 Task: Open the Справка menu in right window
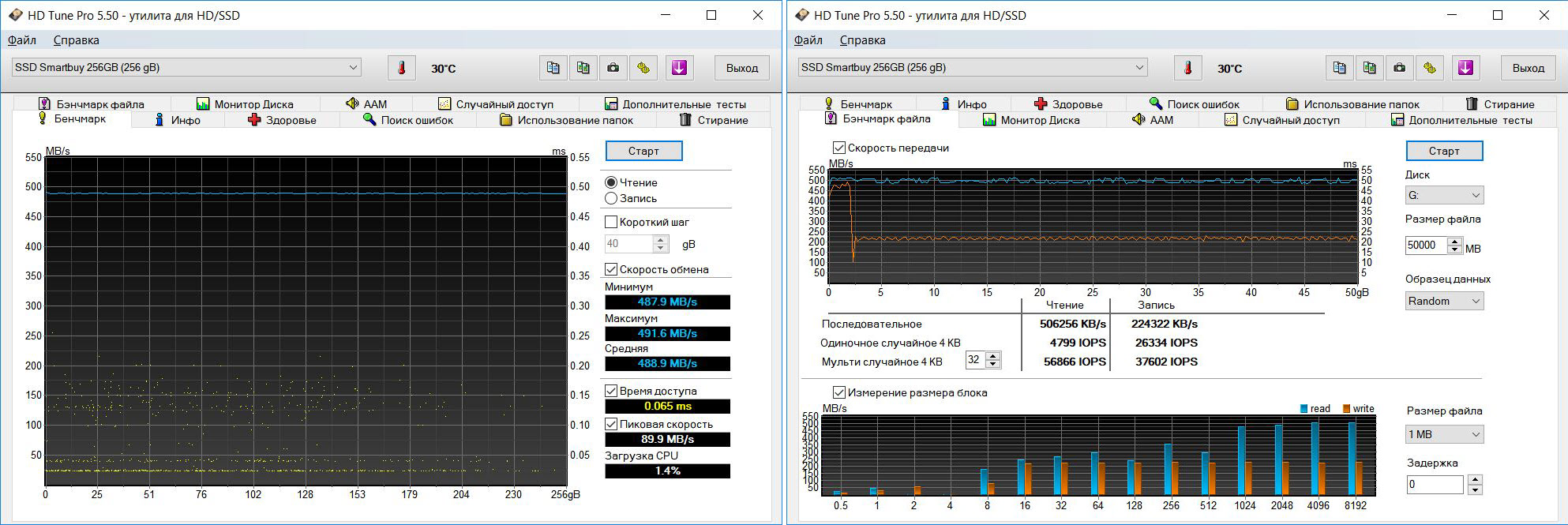[x=862, y=40]
